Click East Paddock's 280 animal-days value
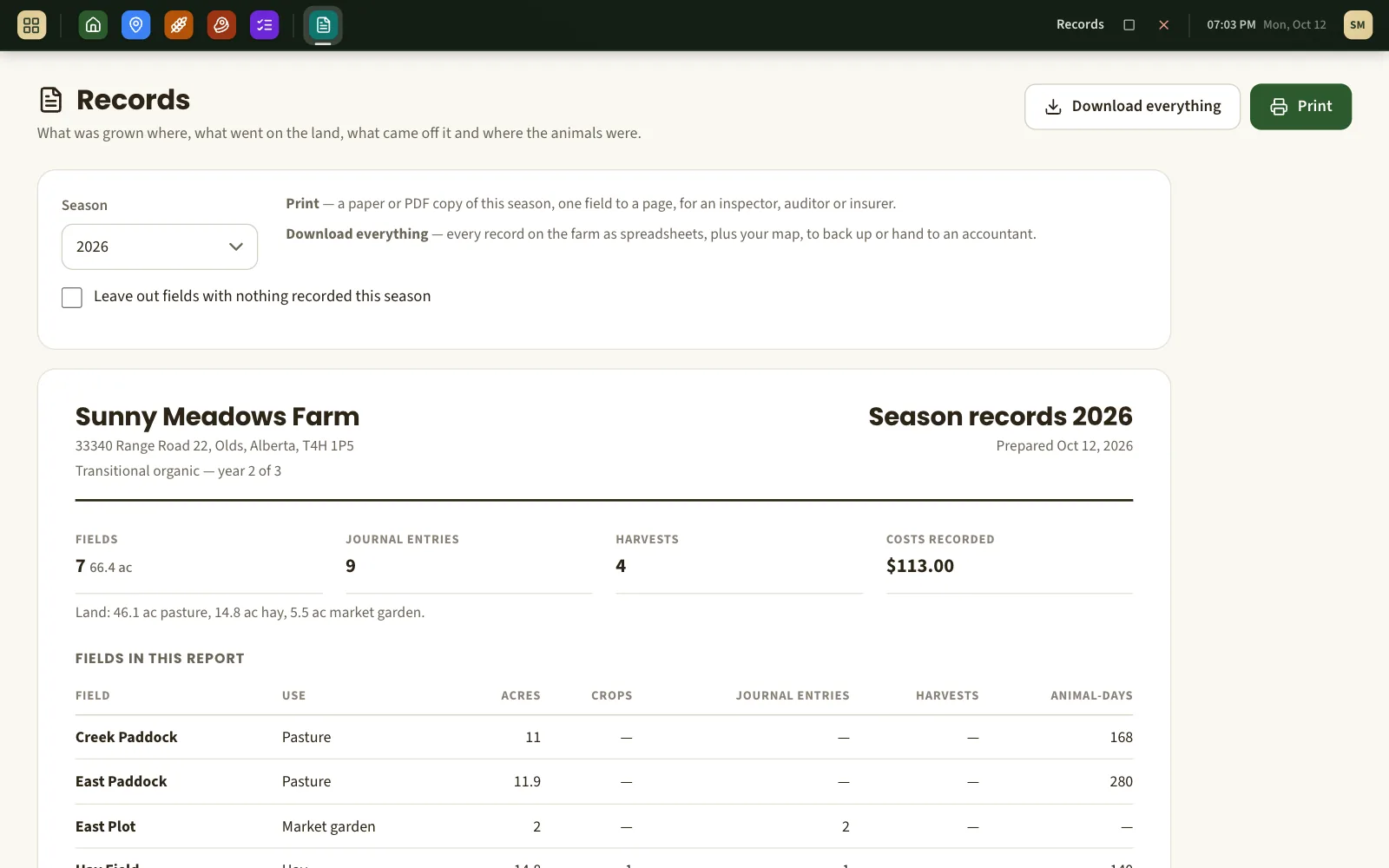This screenshot has height=868, width=1389. [x=1121, y=781]
